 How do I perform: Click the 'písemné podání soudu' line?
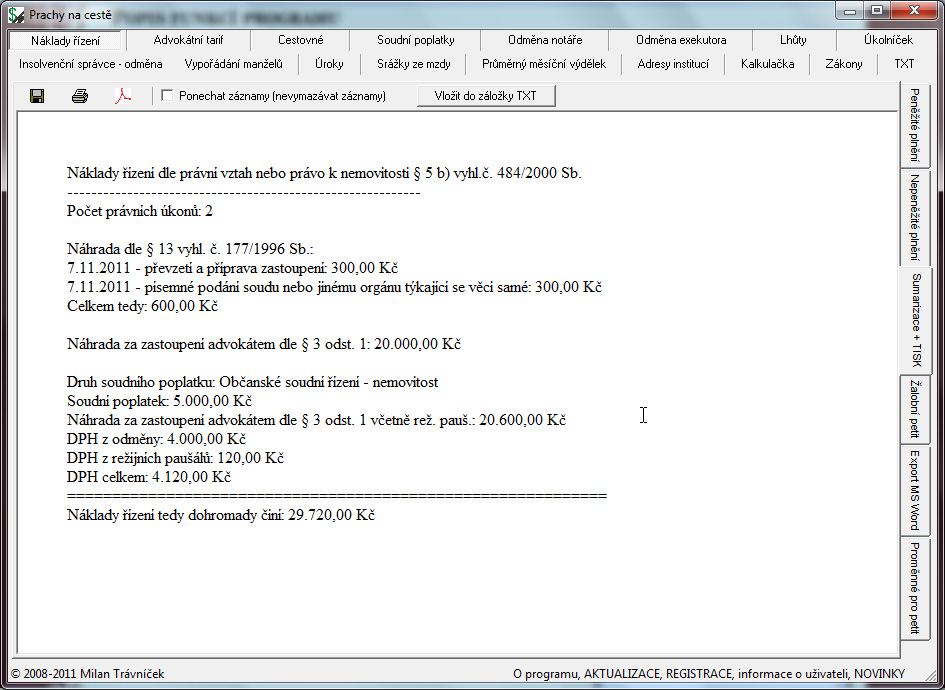click(x=334, y=287)
